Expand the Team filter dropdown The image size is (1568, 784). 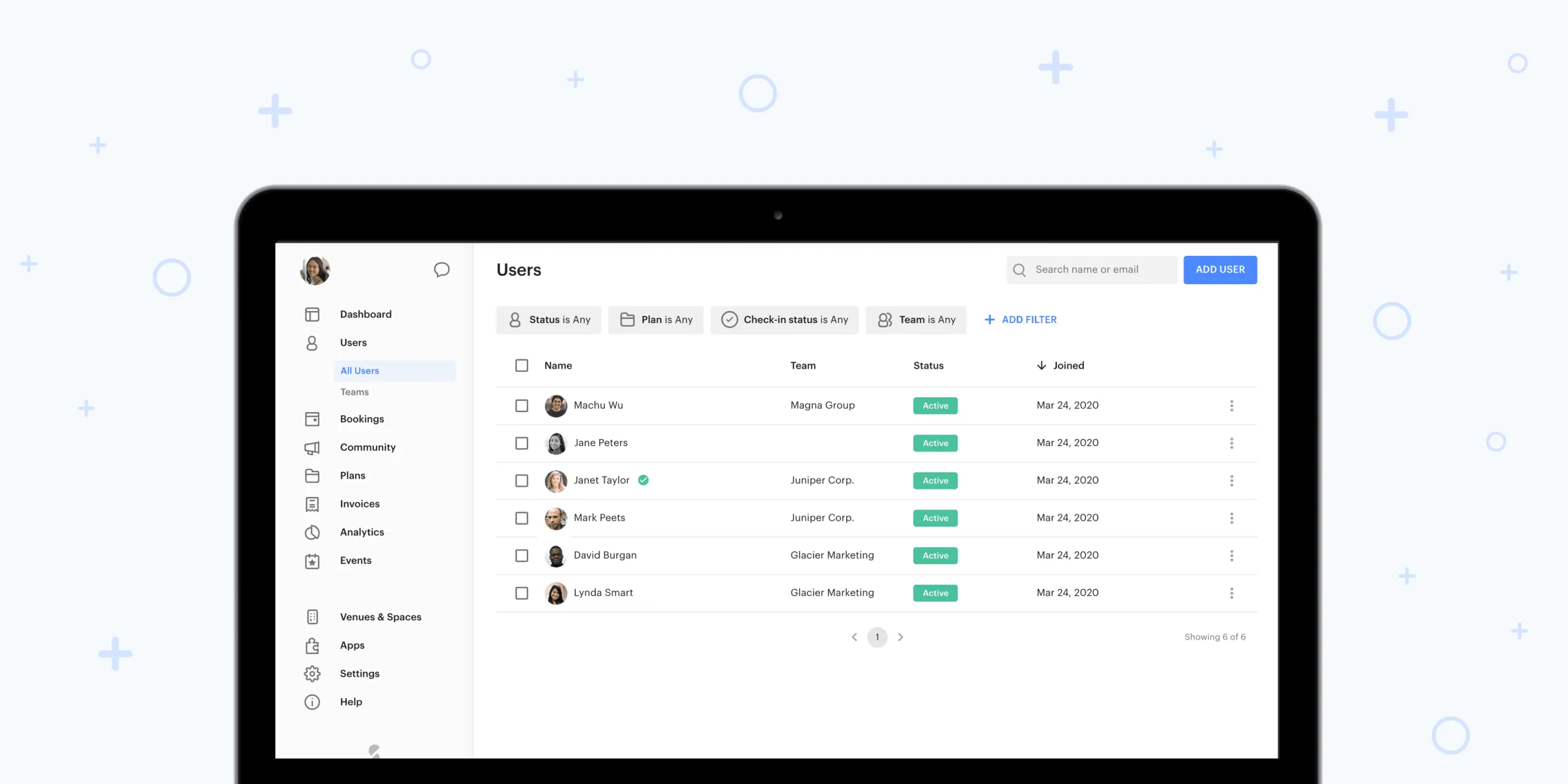(917, 319)
